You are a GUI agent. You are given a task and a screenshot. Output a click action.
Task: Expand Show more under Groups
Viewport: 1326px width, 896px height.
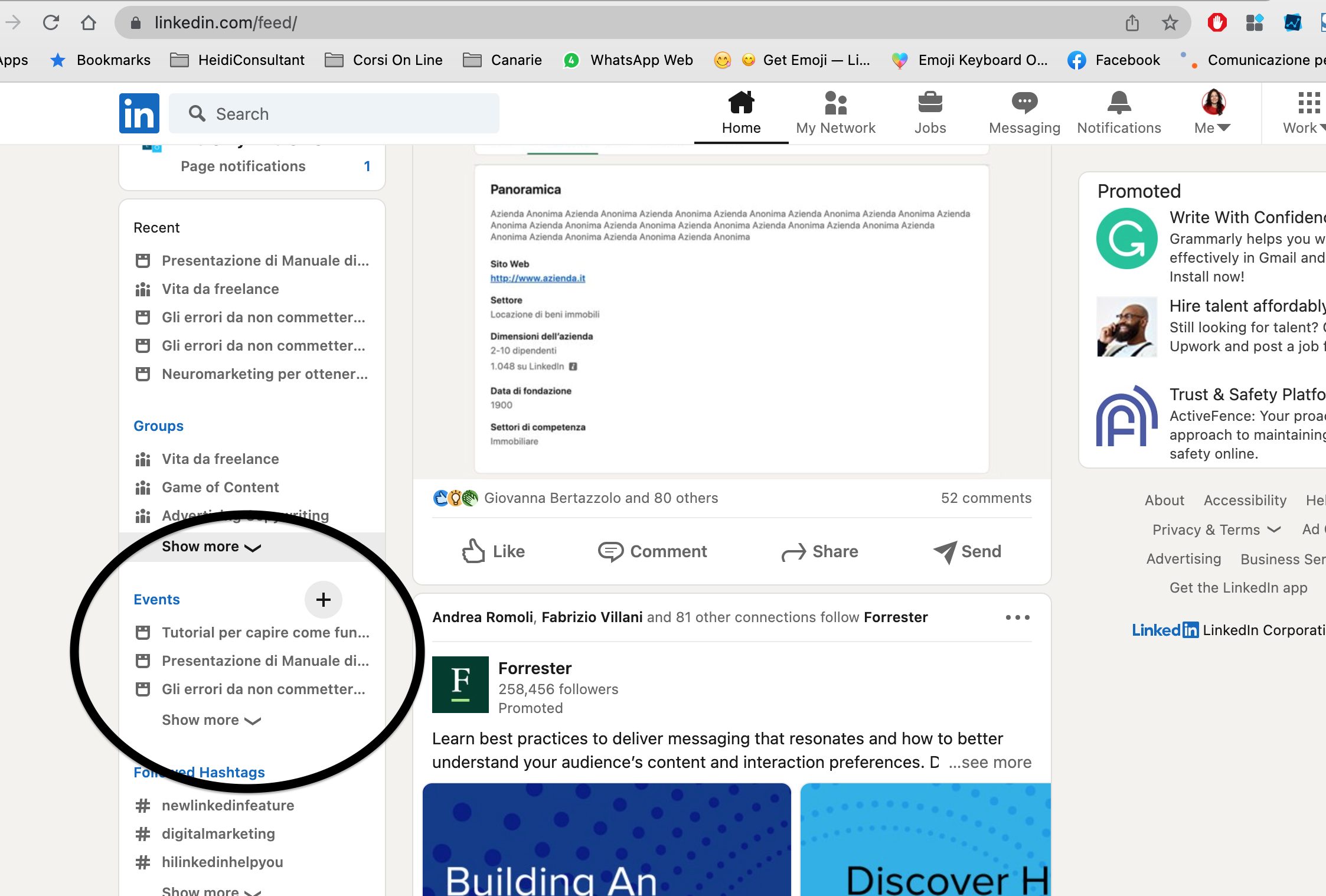tap(211, 547)
